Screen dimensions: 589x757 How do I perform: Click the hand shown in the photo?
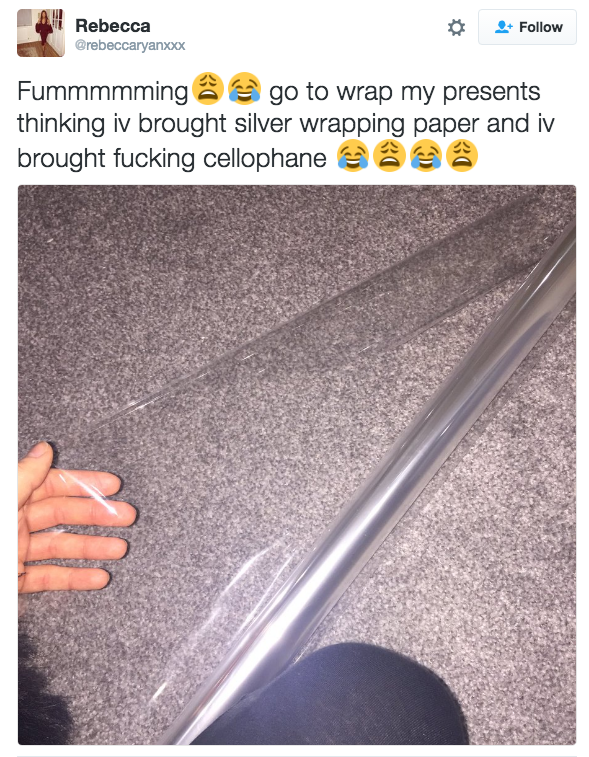pyautogui.click(x=72, y=521)
